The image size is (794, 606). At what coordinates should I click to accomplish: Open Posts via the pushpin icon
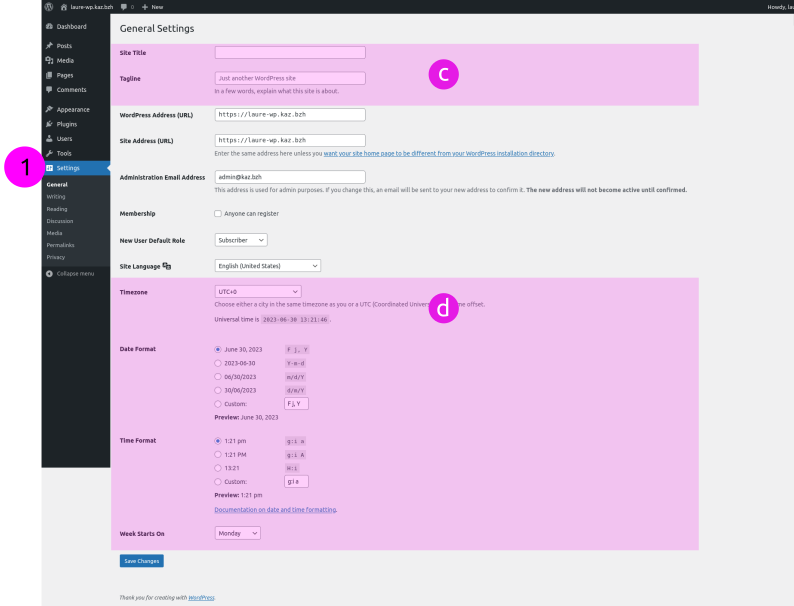pos(49,46)
